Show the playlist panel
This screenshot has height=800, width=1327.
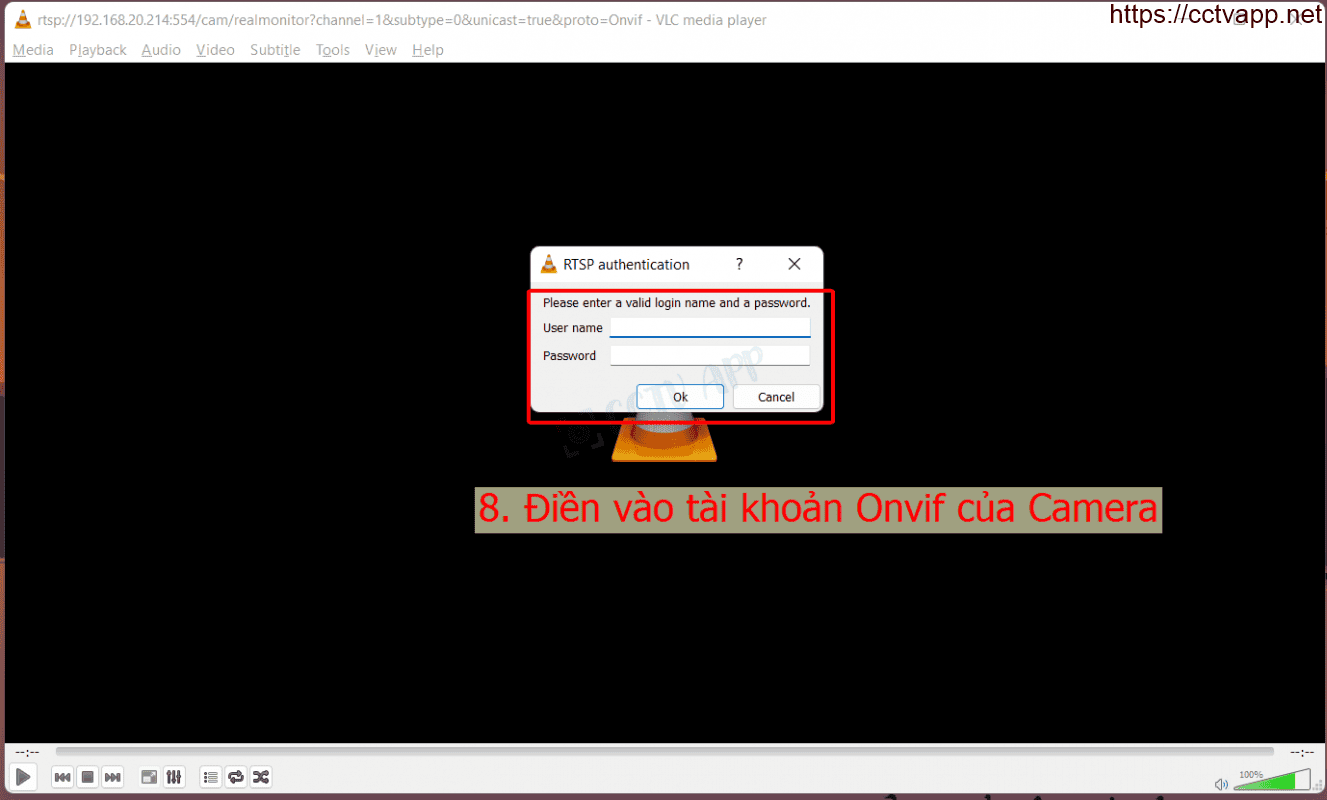[210, 777]
